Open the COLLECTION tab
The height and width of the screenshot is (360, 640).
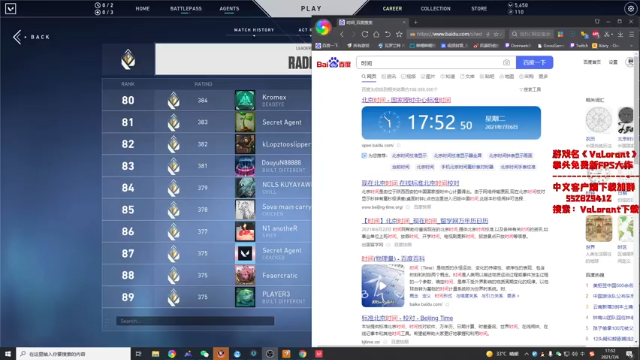point(436,9)
